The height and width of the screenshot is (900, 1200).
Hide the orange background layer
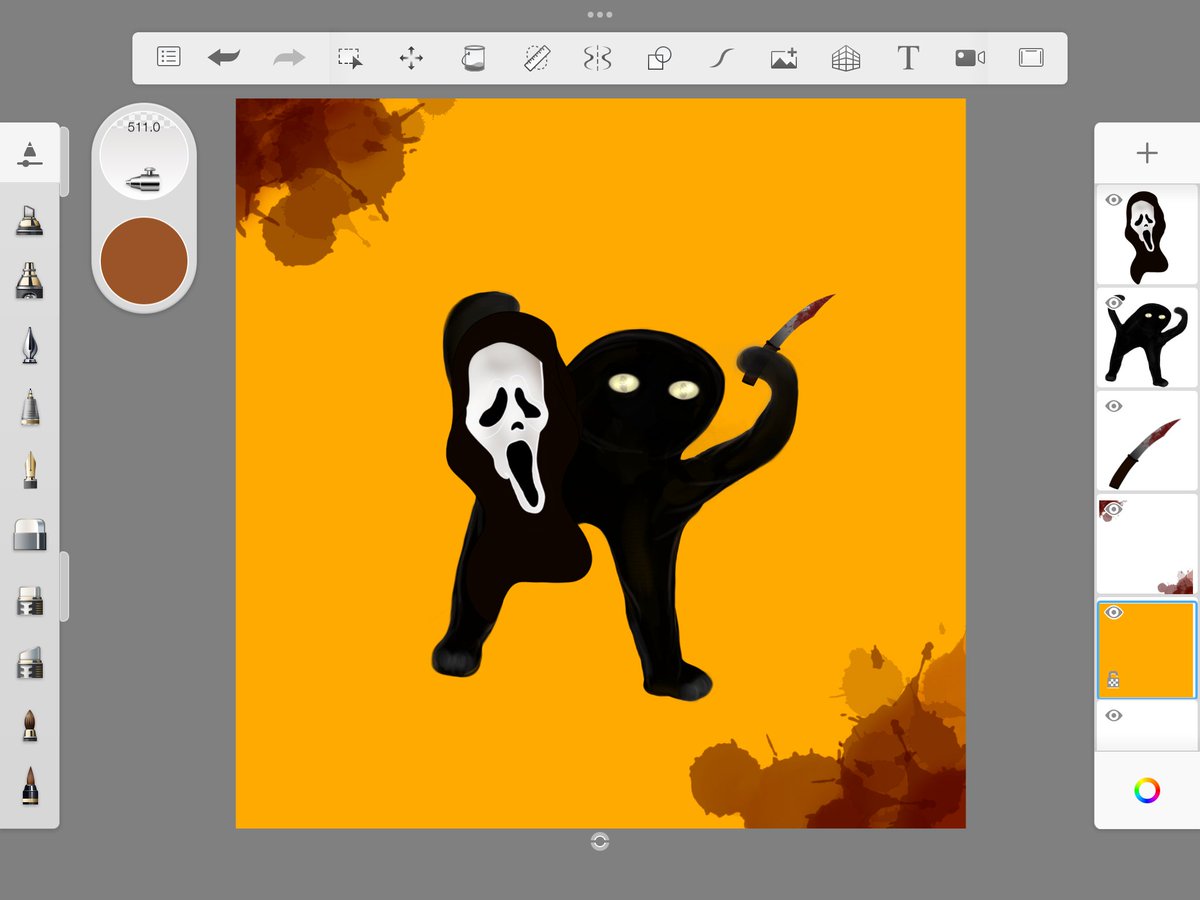coord(1113,612)
